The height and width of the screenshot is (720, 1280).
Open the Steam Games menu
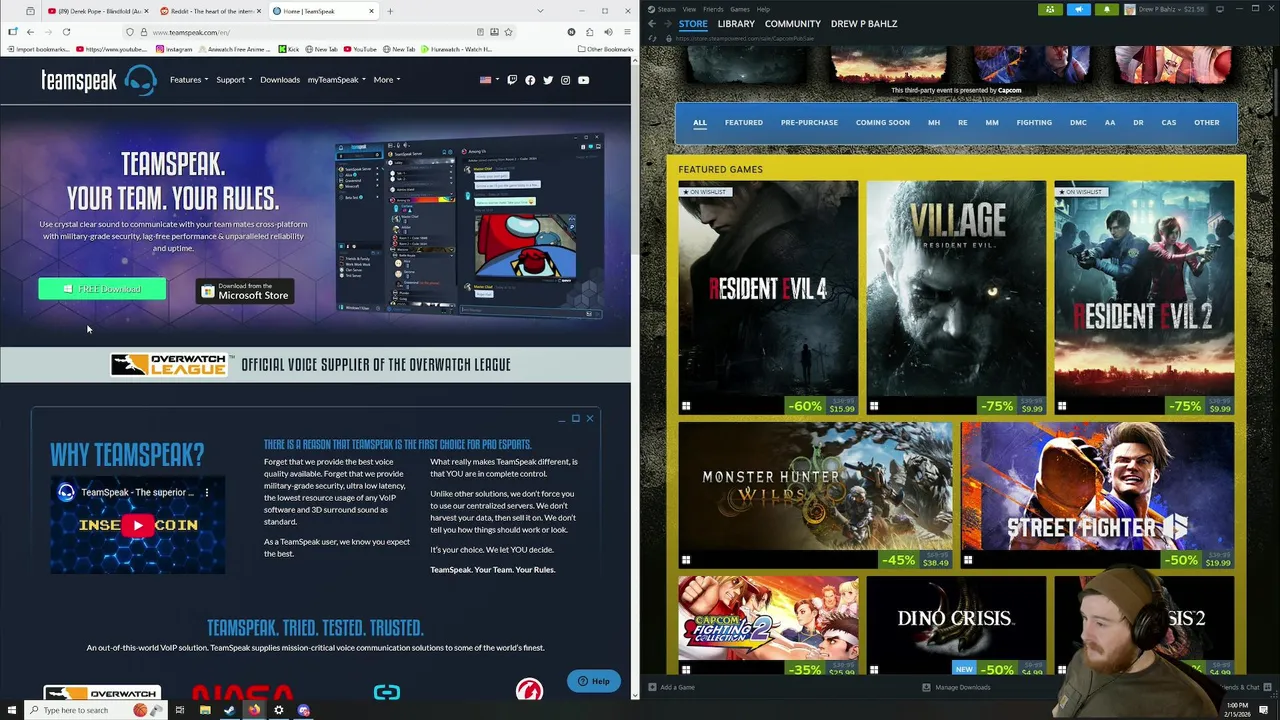(x=740, y=9)
